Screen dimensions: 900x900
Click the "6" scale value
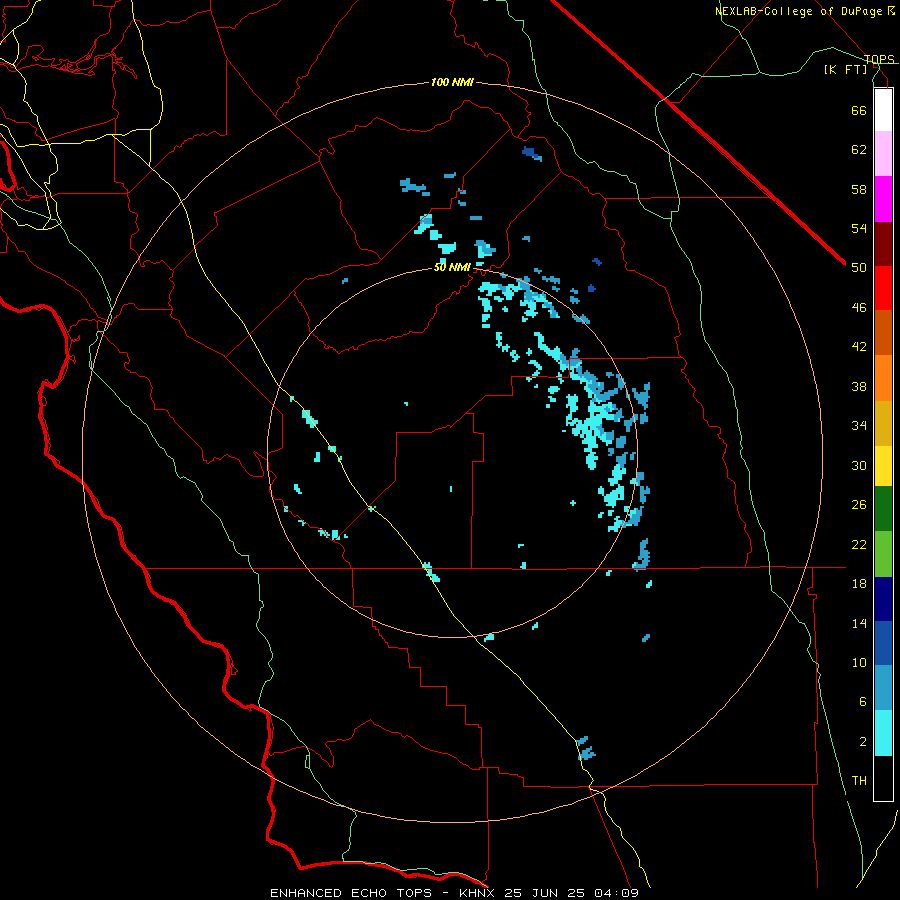(x=863, y=702)
